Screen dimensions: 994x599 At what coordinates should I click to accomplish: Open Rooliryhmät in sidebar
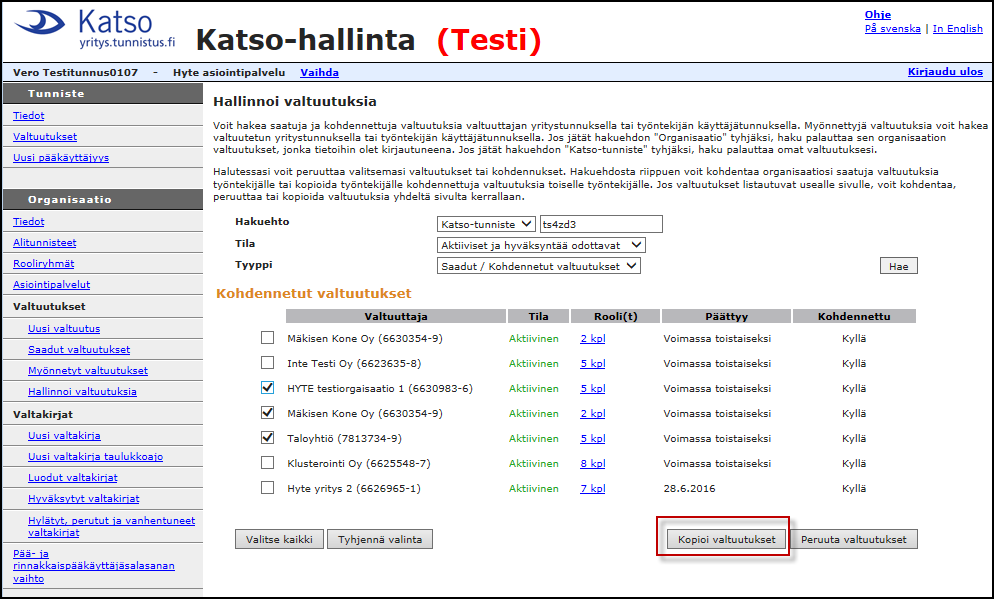(43, 263)
